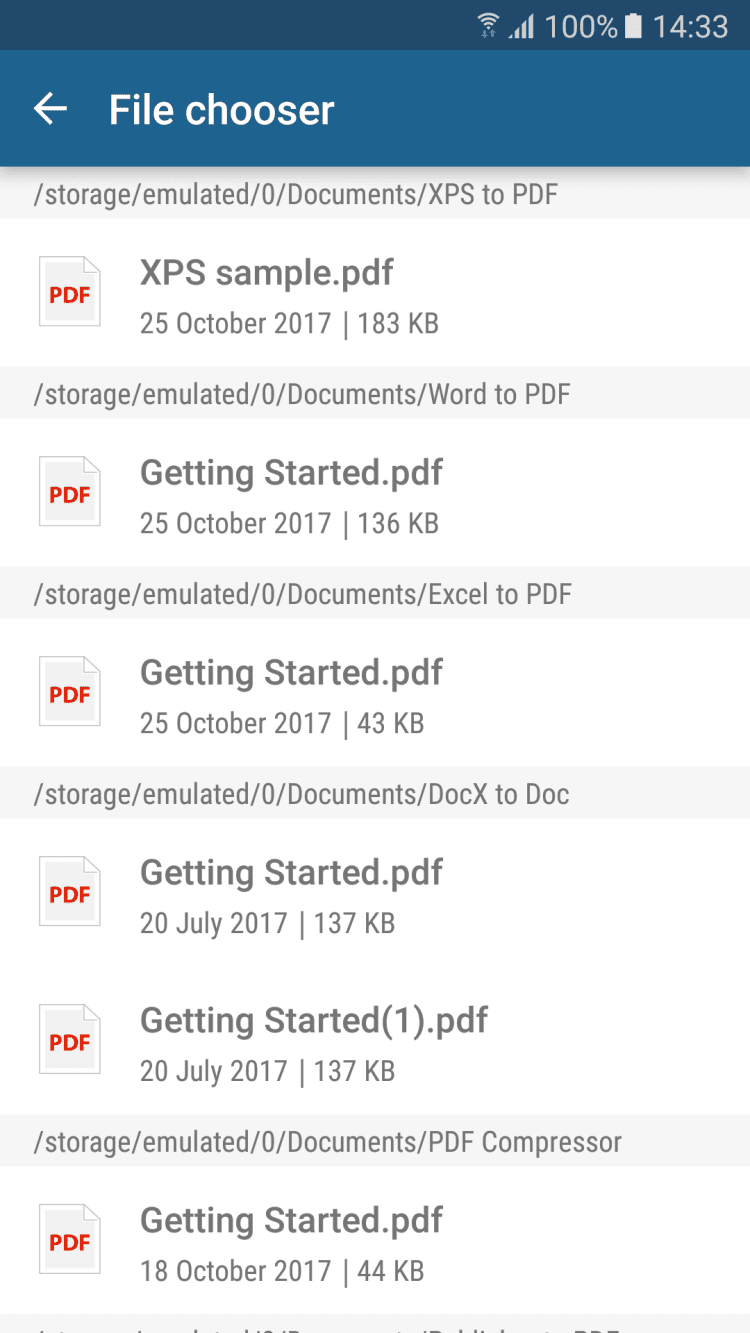Tap the back arrow in File chooser
Viewport: 750px width, 1333px height.
[50, 109]
